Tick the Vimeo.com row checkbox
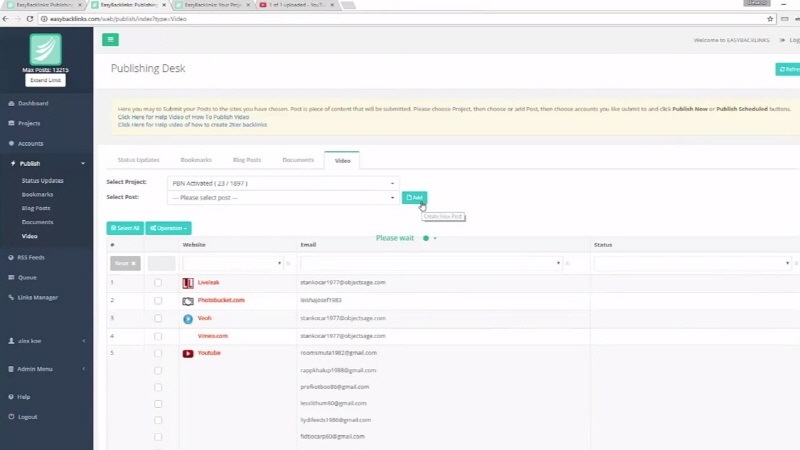 (158, 336)
